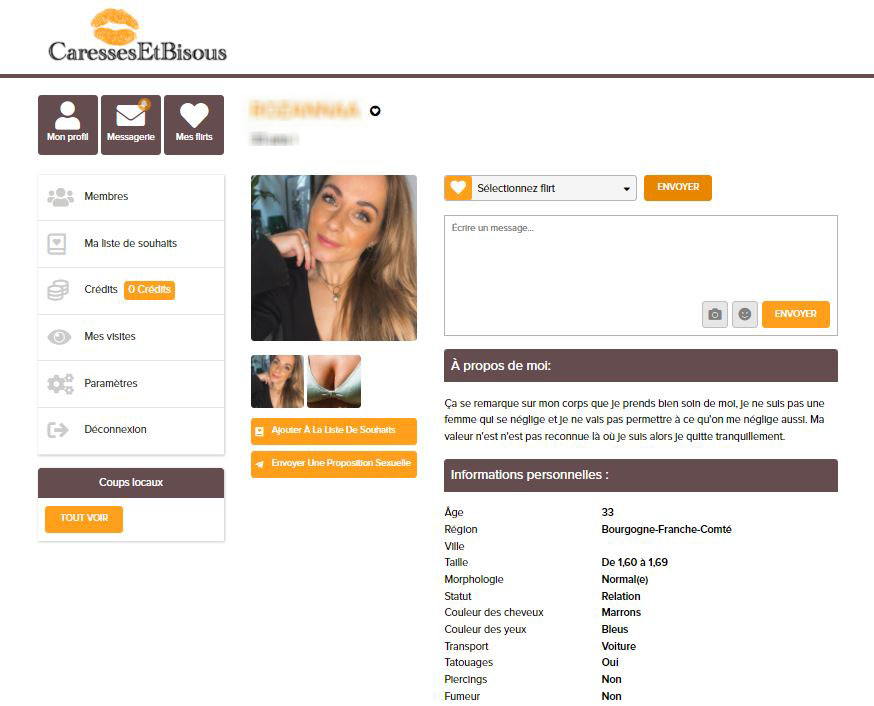Click the TOUT VOIR button
Image resolution: width=874 pixels, height=706 pixels.
[x=84, y=518]
